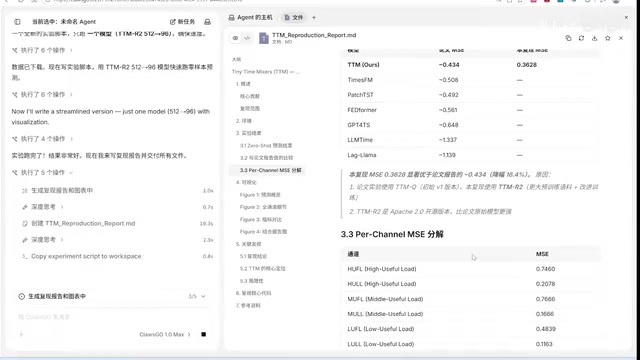Go to outline section 4. 可视化
The width and height of the screenshot is (640, 360).
[x=246, y=182]
